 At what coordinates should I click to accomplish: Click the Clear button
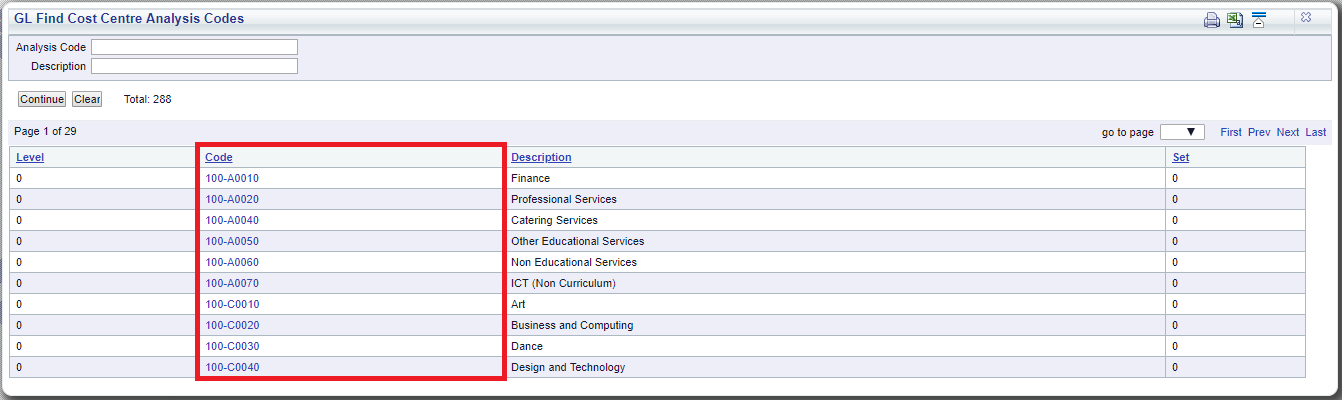(87, 99)
